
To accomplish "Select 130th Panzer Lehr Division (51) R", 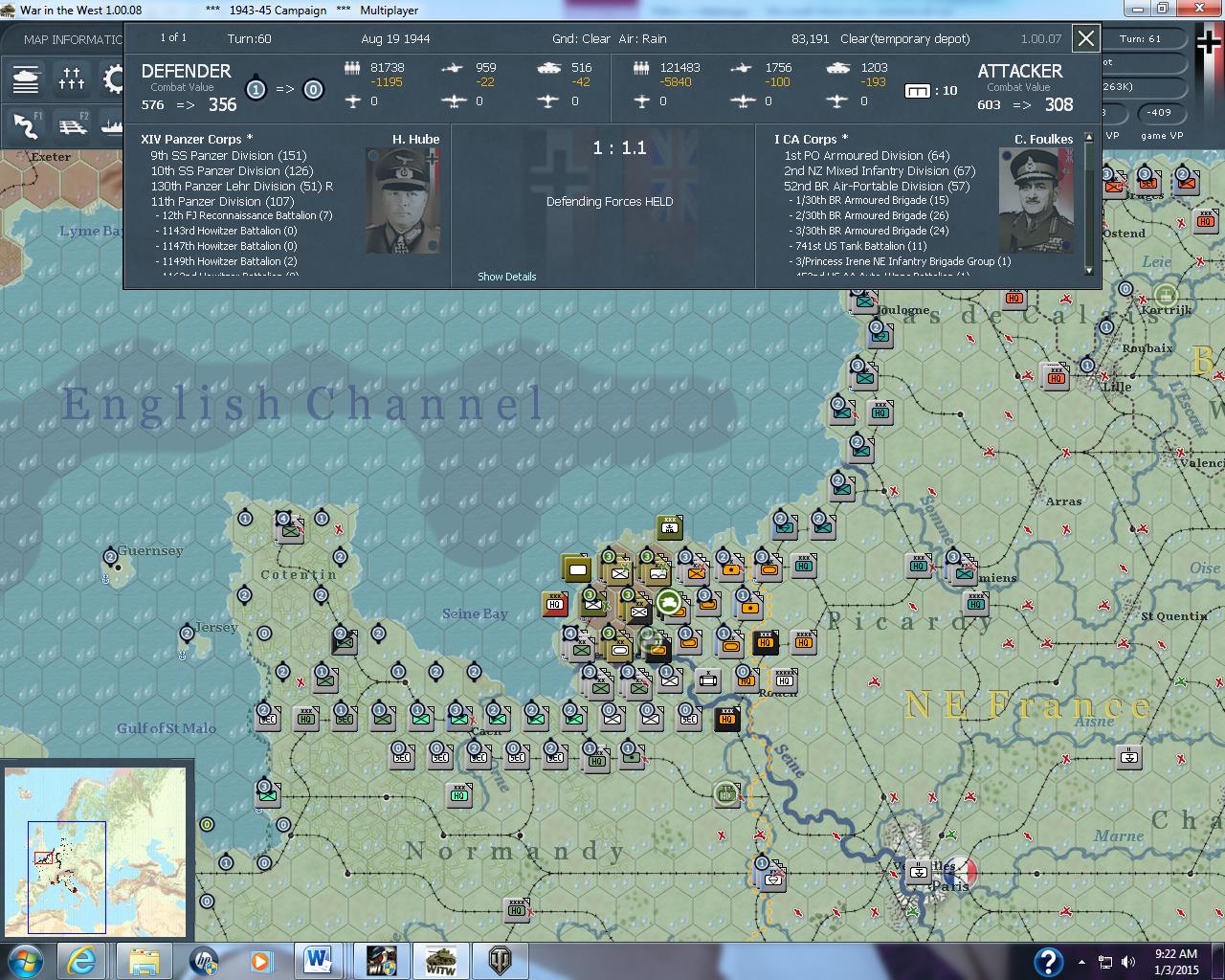I will pyautogui.click(x=242, y=186).
